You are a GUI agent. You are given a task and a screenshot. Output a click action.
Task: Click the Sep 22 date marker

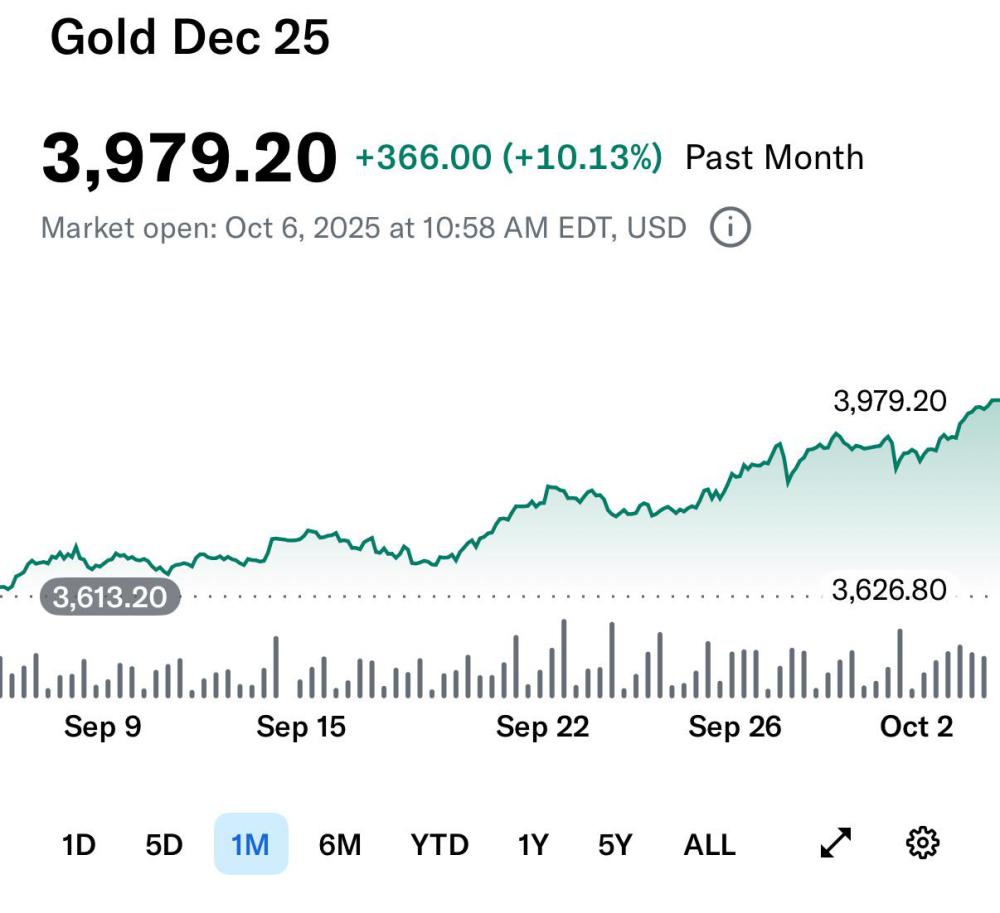coord(542,727)
